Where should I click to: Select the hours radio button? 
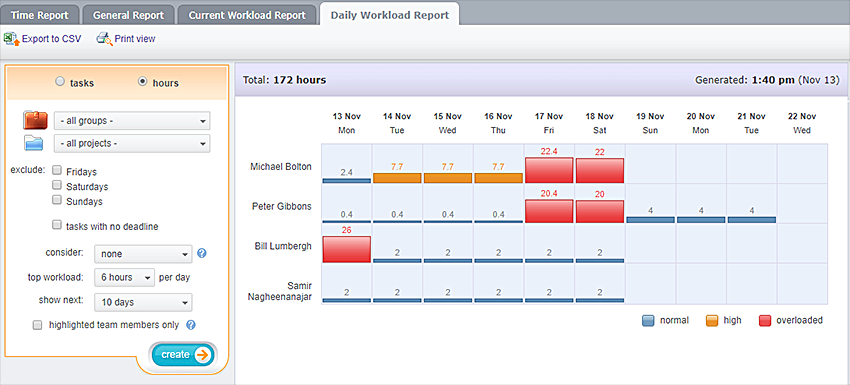pos(142,82)
